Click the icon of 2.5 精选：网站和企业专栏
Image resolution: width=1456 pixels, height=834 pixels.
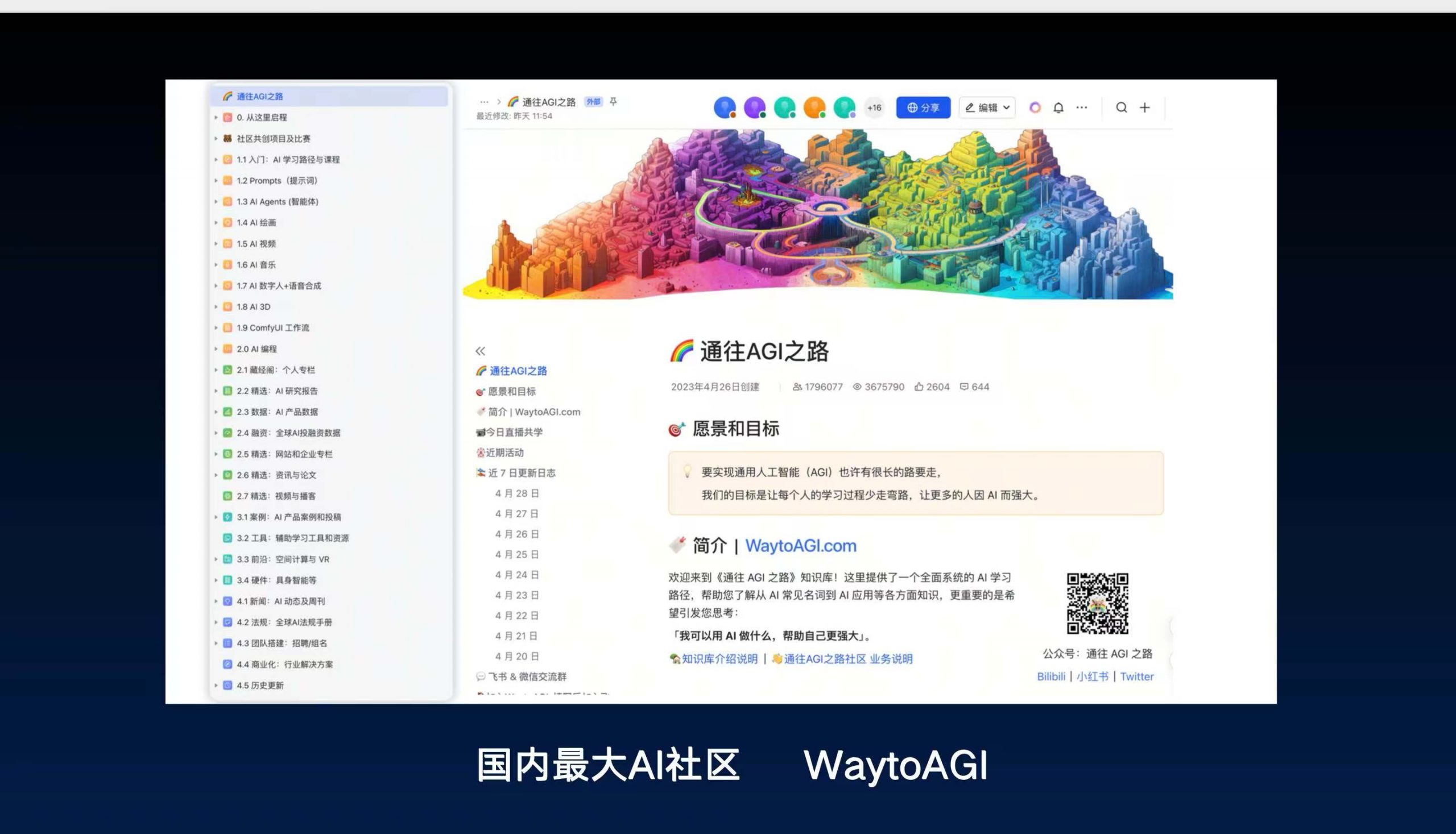[227, 454]
